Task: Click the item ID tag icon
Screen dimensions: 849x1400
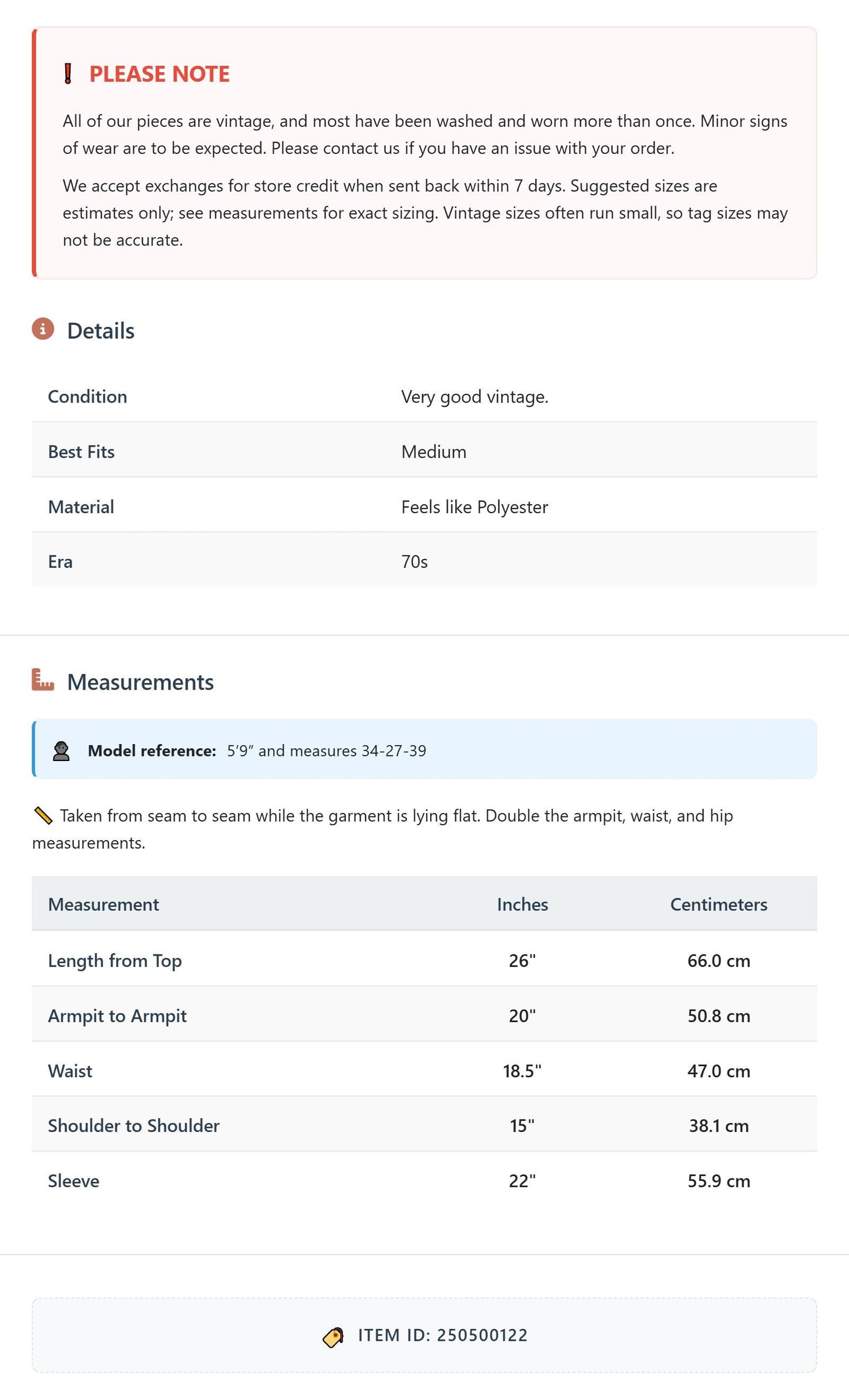Action: 334,1337
